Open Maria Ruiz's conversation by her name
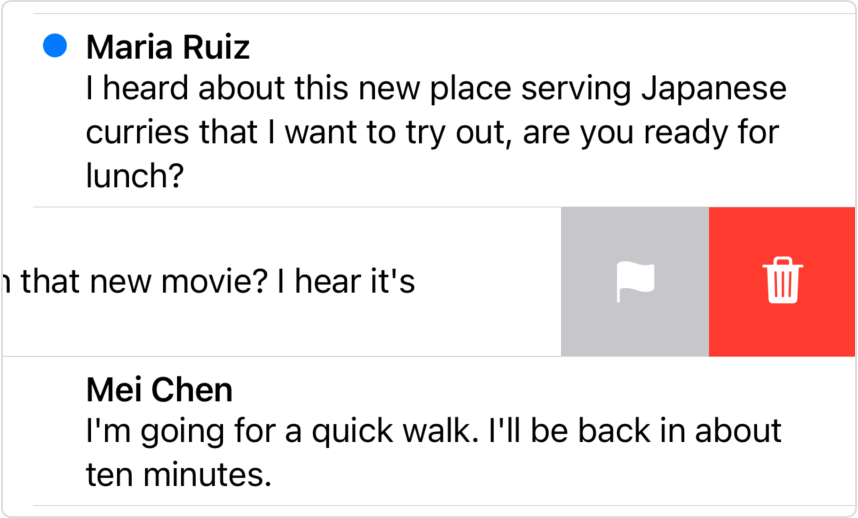 168,46
